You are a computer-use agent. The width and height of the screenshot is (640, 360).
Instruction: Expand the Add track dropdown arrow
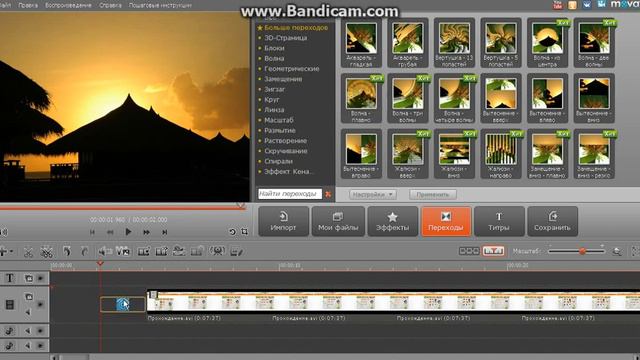pyautogui.click(x=11, y=252)
